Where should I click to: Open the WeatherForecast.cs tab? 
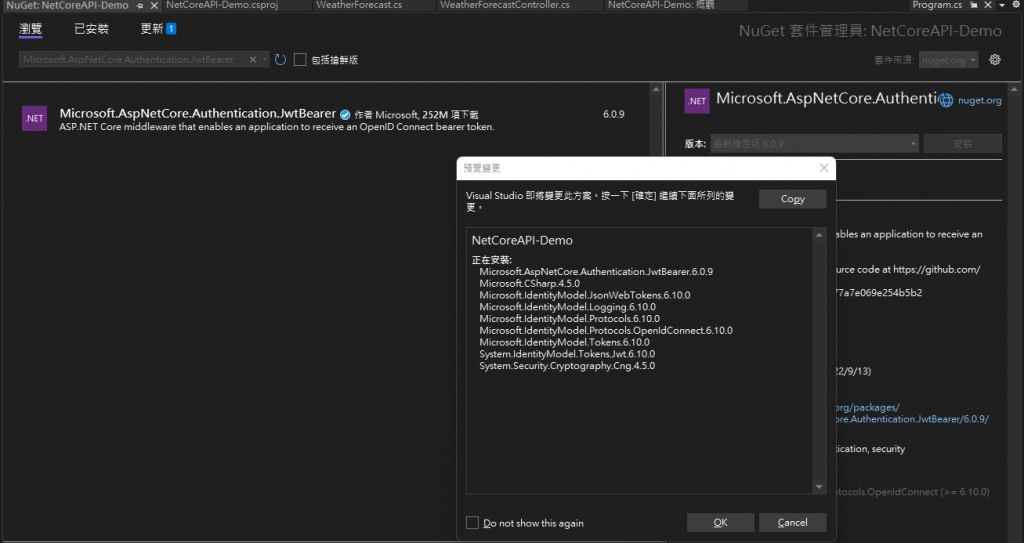tap(359, 5)
